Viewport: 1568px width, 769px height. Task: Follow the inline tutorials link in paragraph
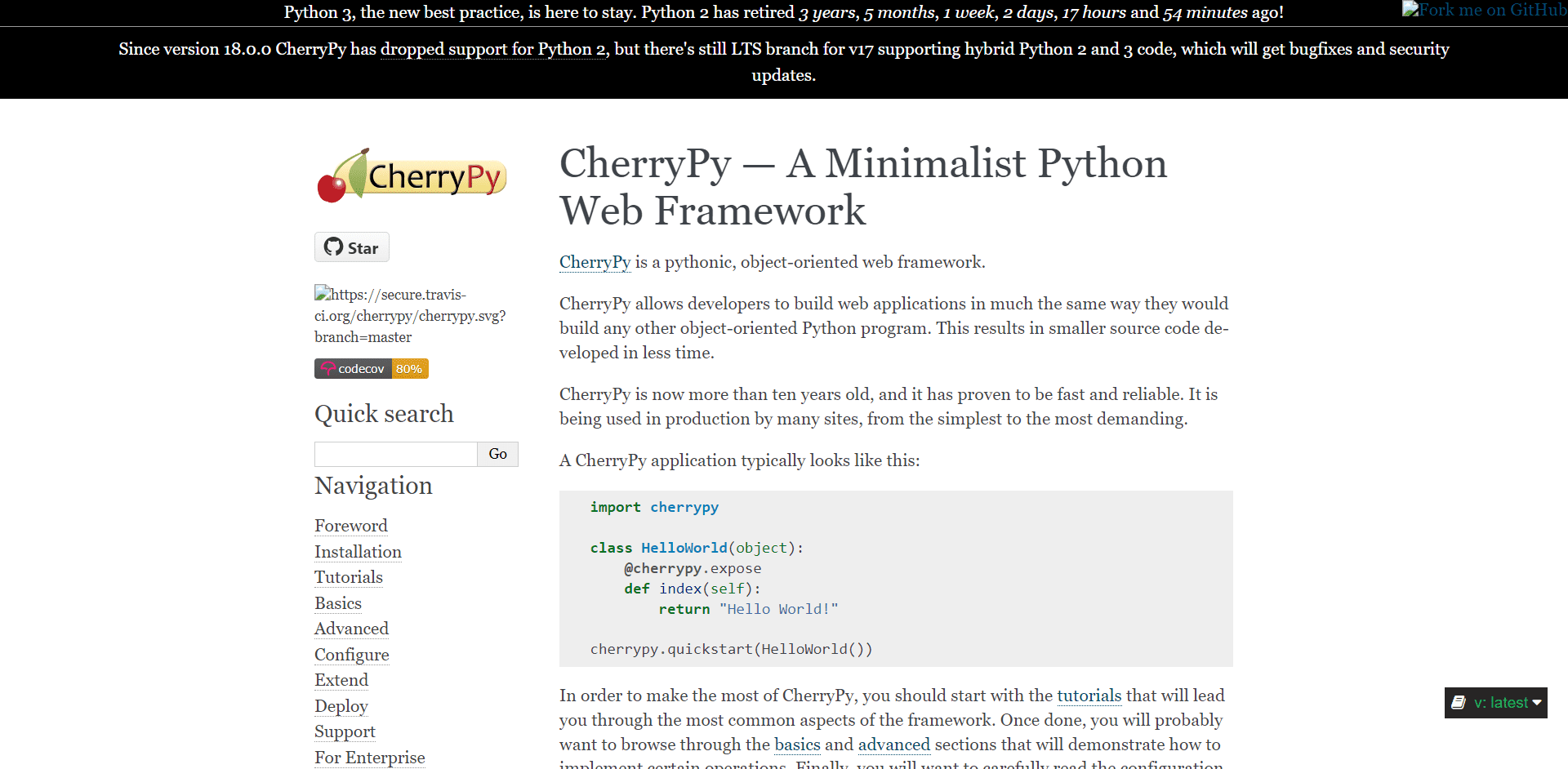pyautogui.click(x=1089, y=696)
